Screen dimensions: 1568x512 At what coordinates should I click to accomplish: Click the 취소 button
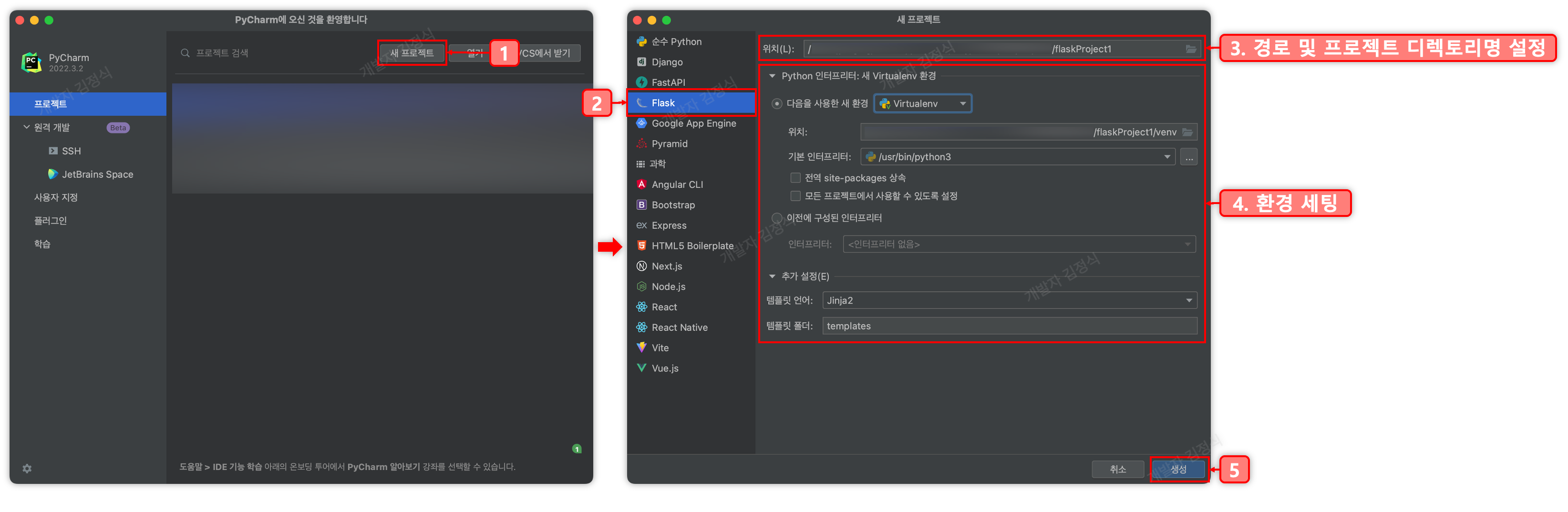pyautogui.click(x=1117, y=470)
